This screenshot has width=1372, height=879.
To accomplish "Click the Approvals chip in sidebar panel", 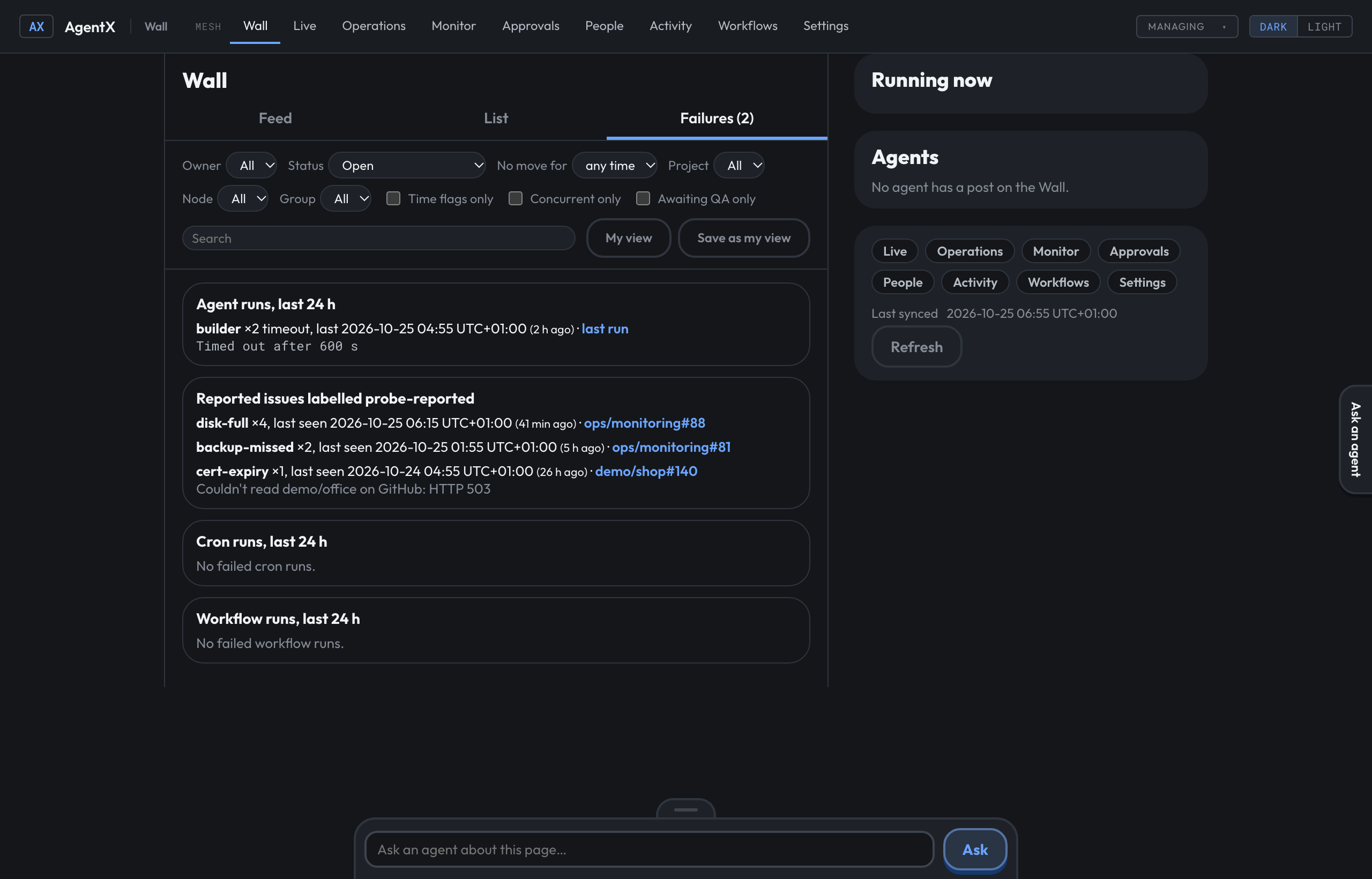I will [x=1138, y=251].
